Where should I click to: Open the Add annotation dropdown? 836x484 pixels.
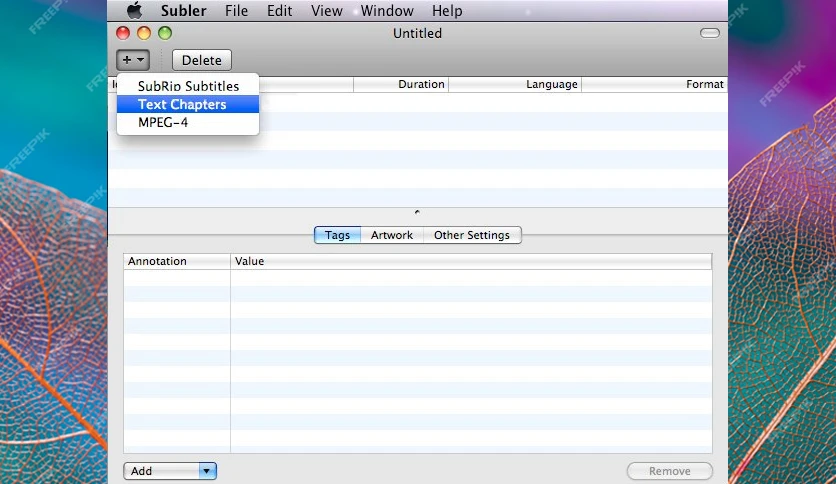click(170, 471)
